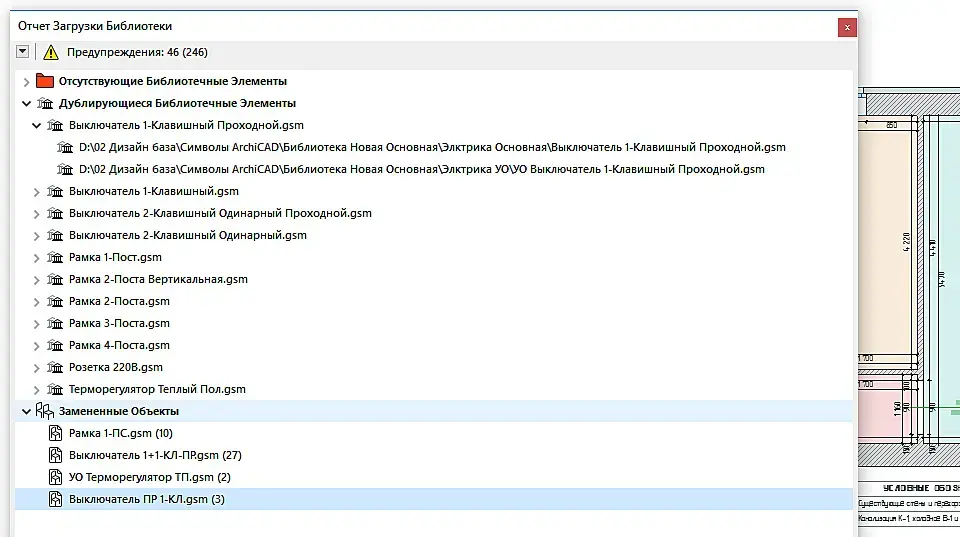Select Отсутствующие Библиотечные Элементы label
Image resolution: width=960 pixels, height=537 pixels.
[173, 81]
